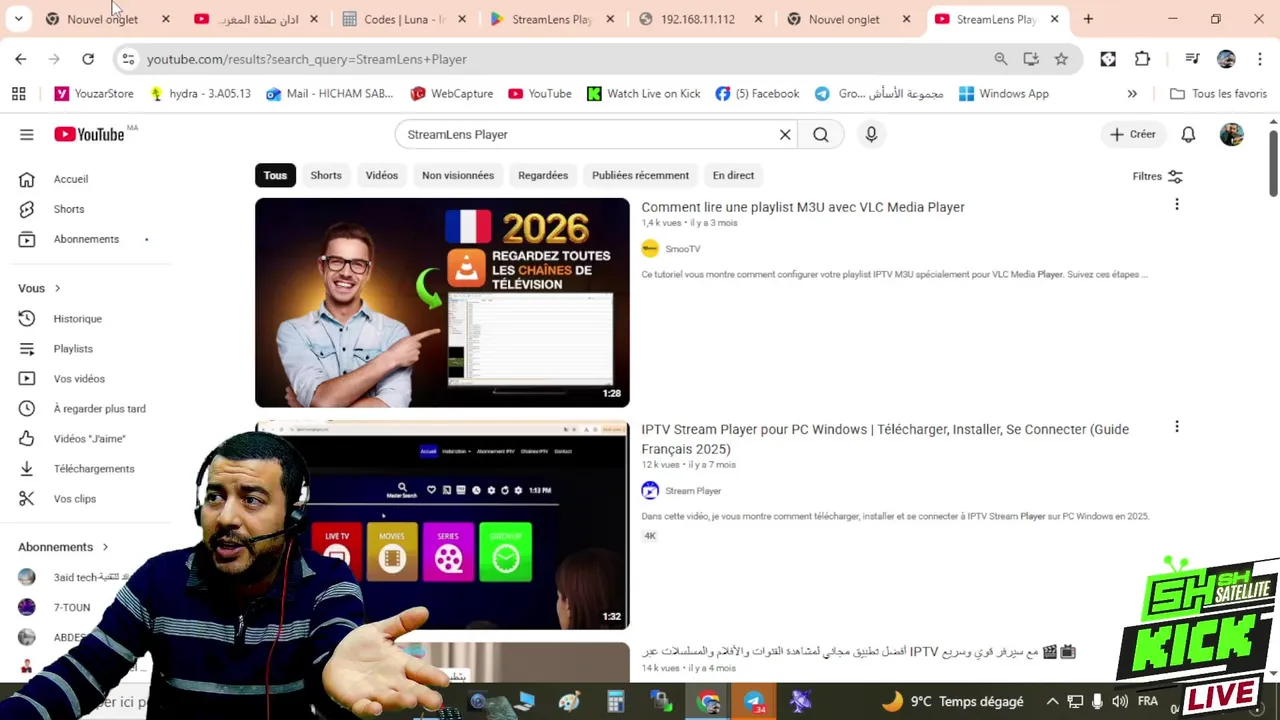Select the Publiées récemment chip
Viewport: 1280px width, 720px height.
click(640, 175)
